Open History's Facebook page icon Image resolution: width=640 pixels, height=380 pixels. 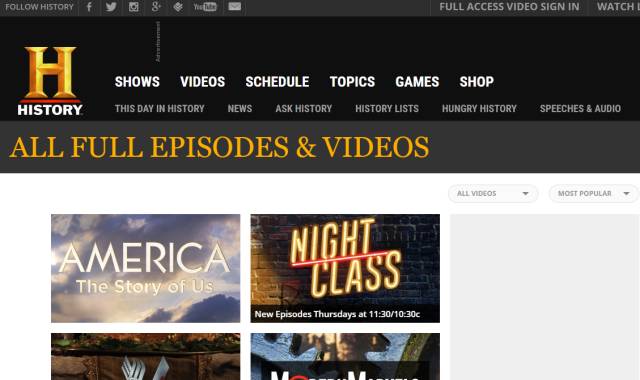coord(89,7)
